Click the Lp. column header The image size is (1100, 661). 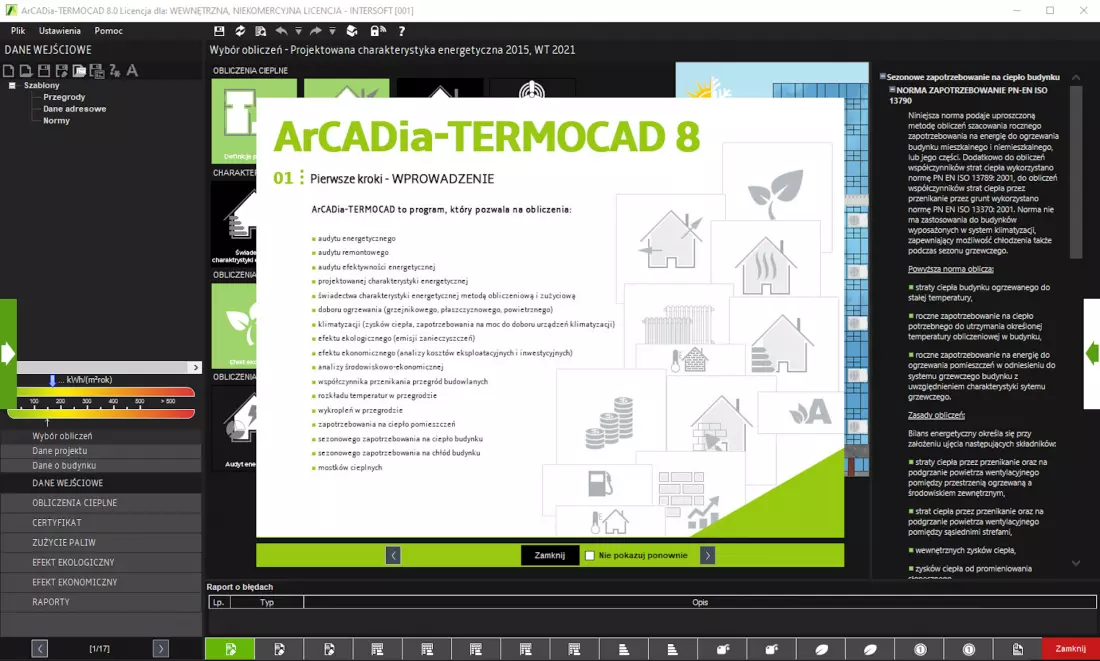(x=219, y=602)
